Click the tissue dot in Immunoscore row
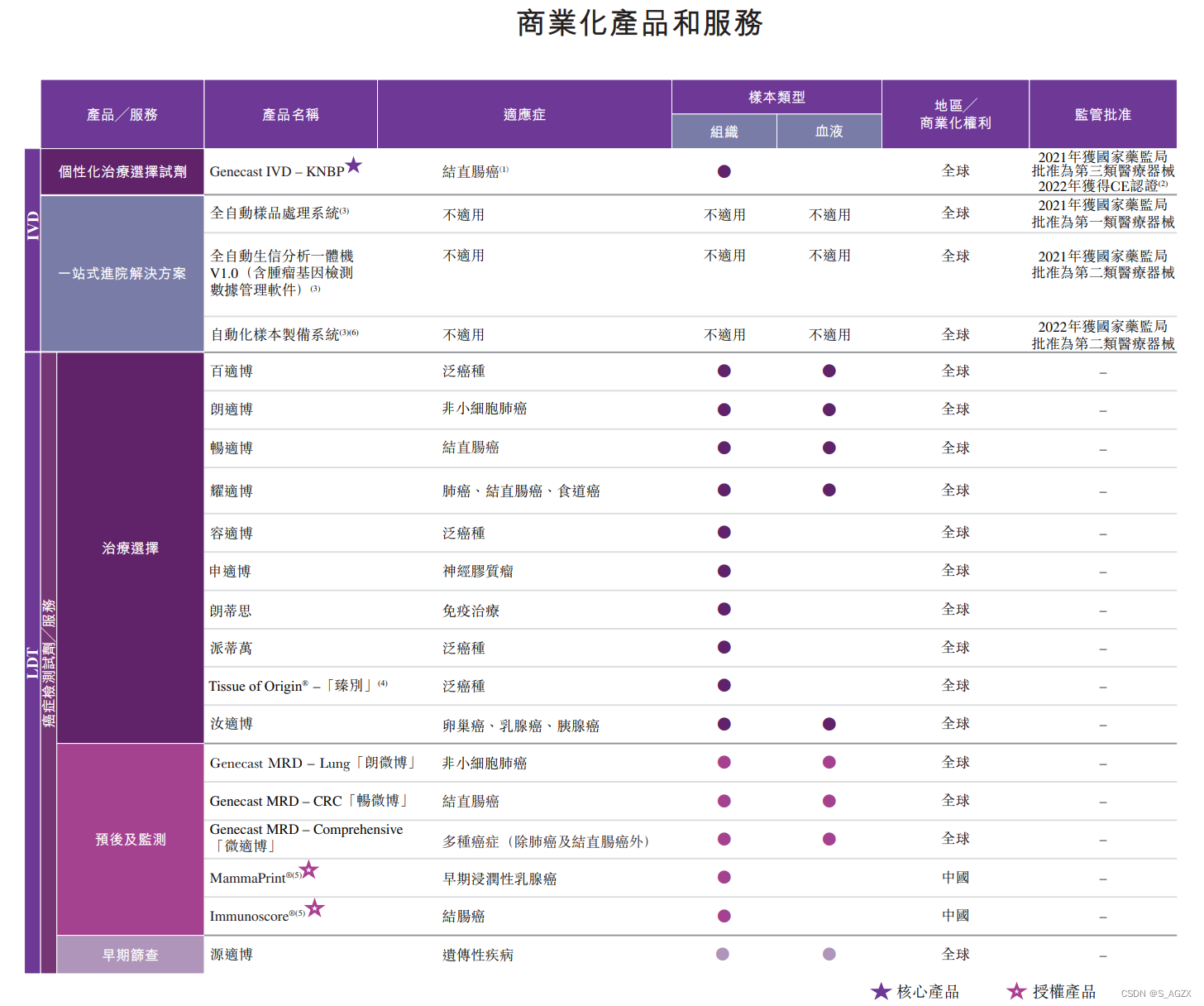 pos(724,916)
